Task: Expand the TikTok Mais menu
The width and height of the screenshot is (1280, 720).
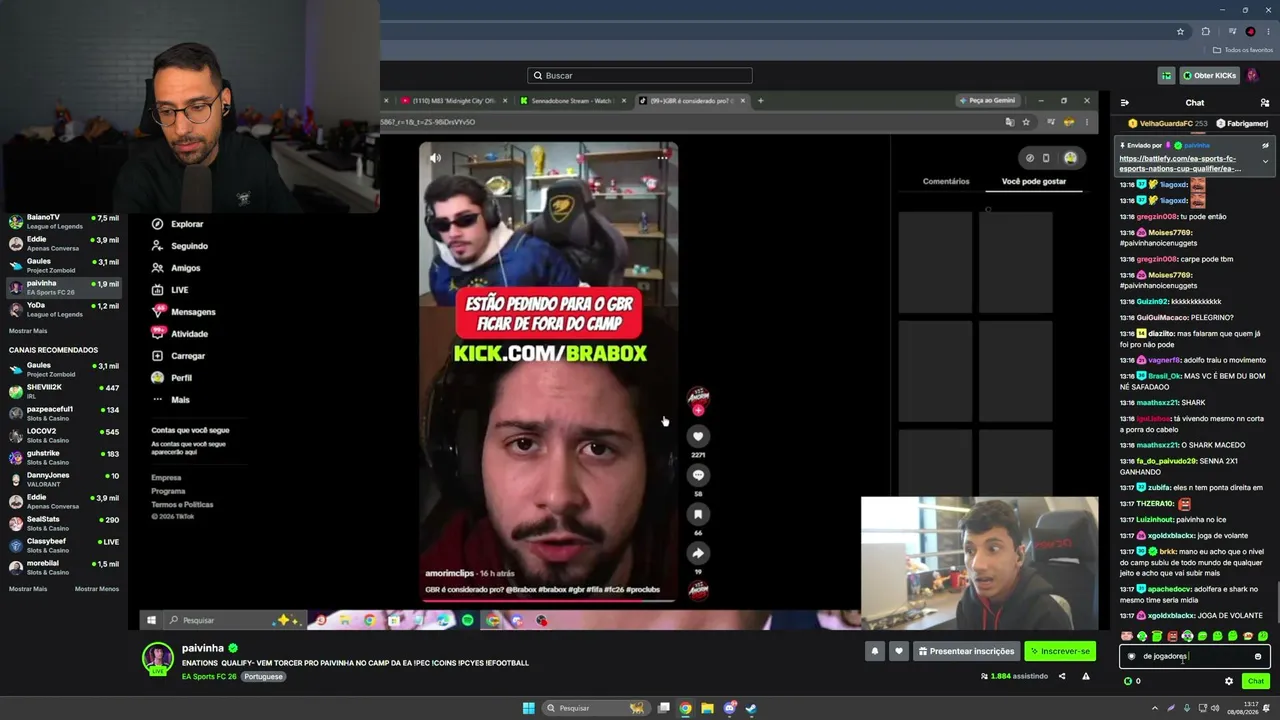Action: click(170, 400)
